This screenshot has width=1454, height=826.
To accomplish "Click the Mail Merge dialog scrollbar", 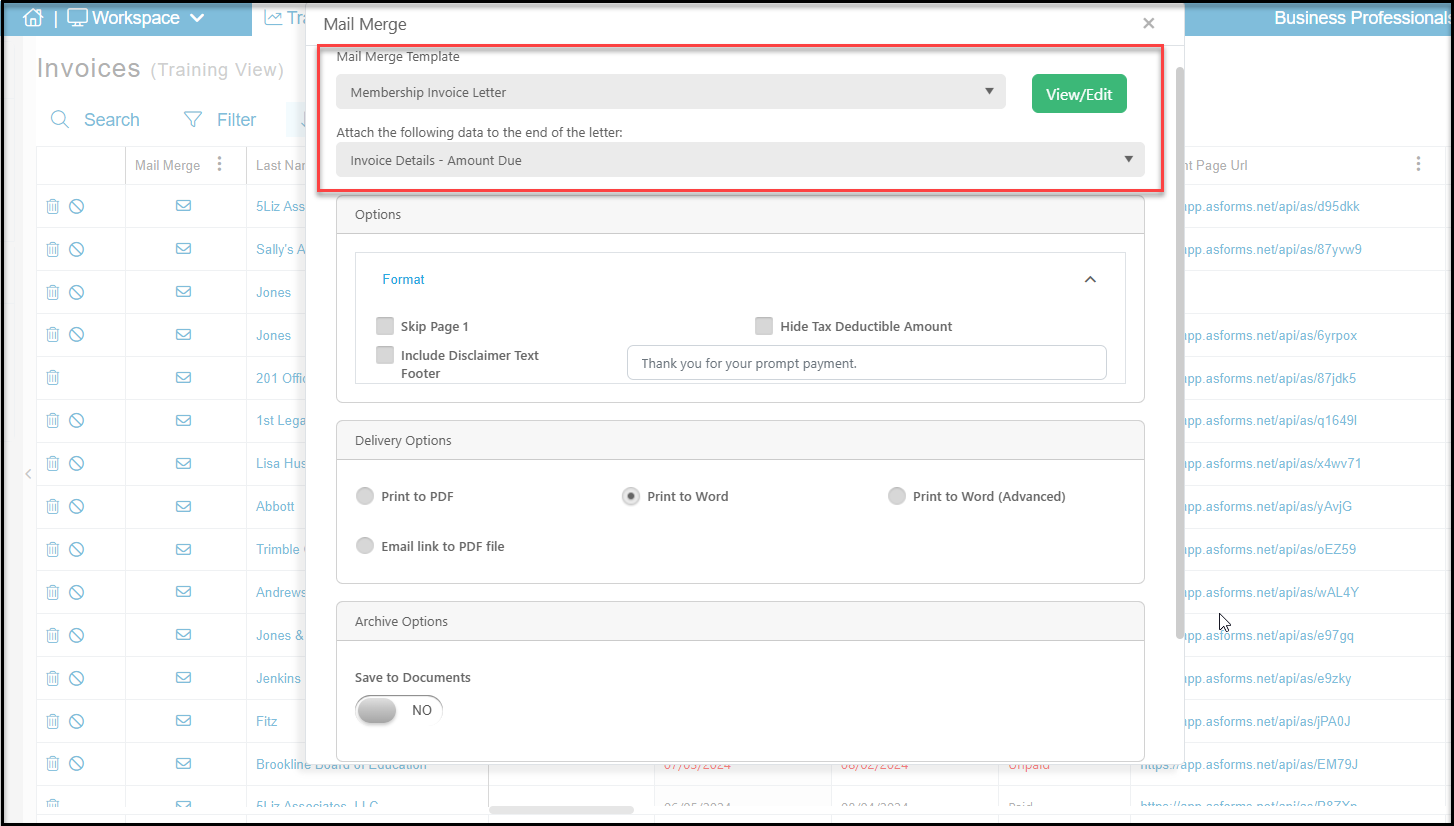I will 1180,352.
